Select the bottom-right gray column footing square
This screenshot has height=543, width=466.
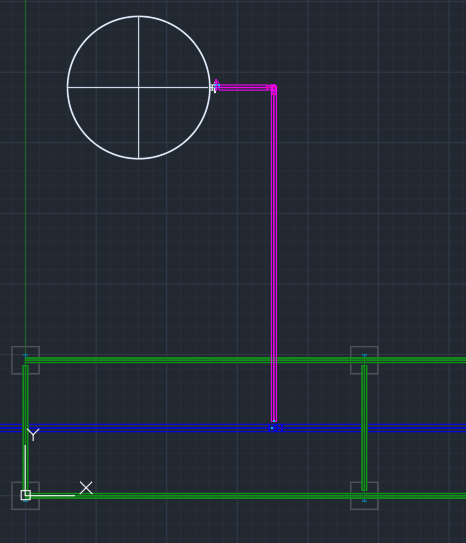(x=364, y=496)
